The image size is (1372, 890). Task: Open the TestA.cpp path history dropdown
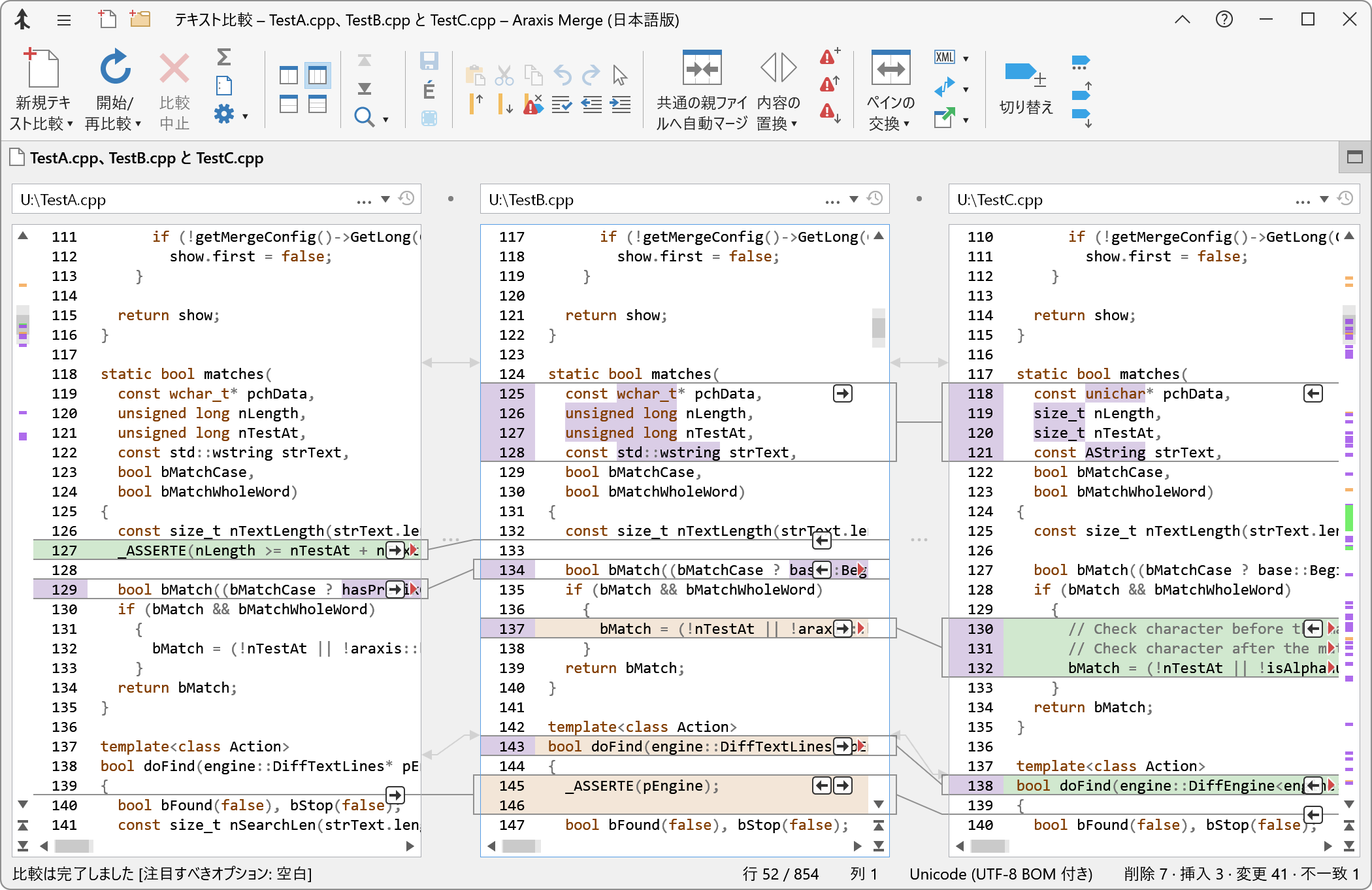tap(385, 199)
